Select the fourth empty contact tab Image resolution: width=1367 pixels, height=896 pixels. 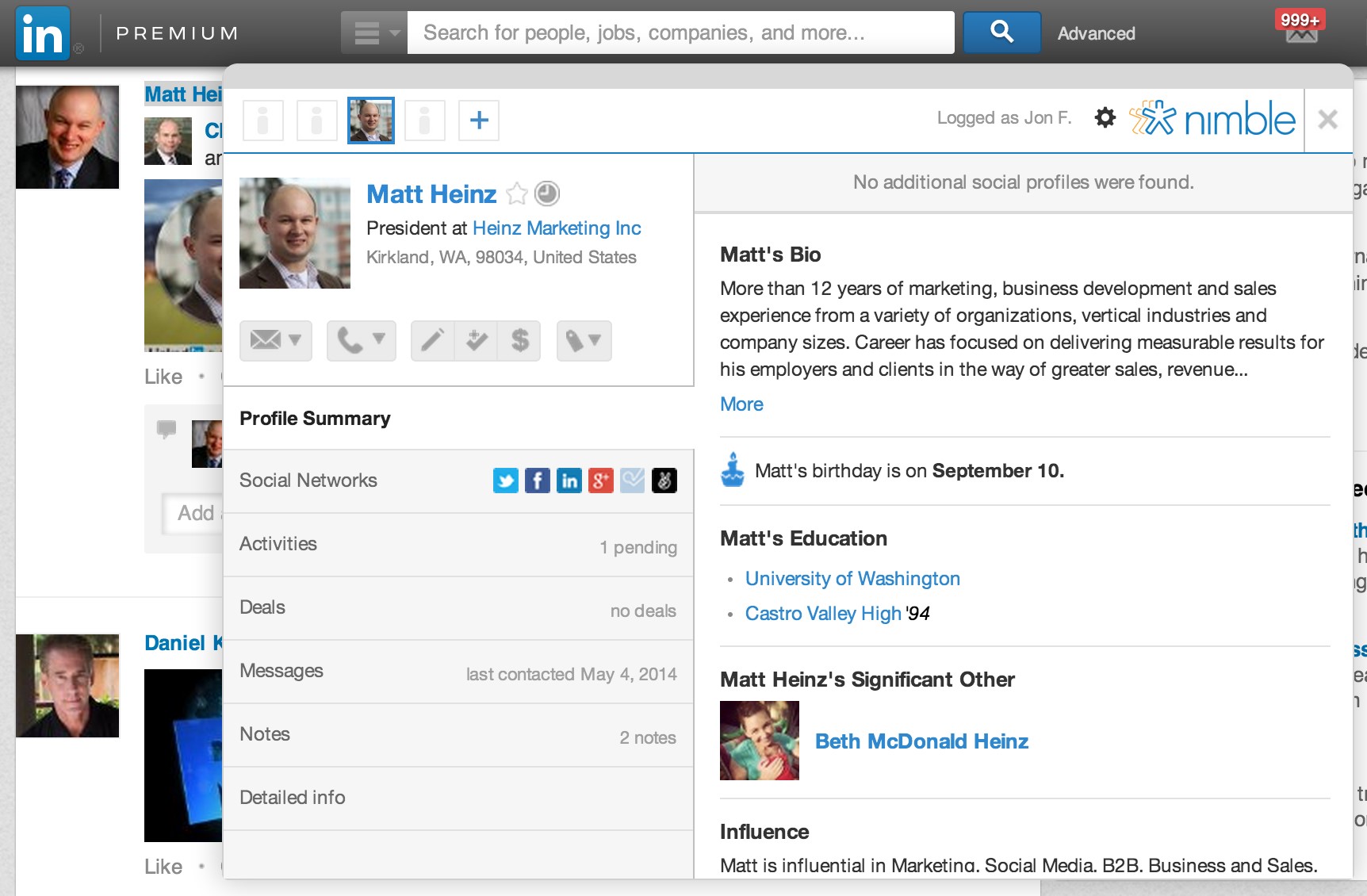[x=425, y=121]
